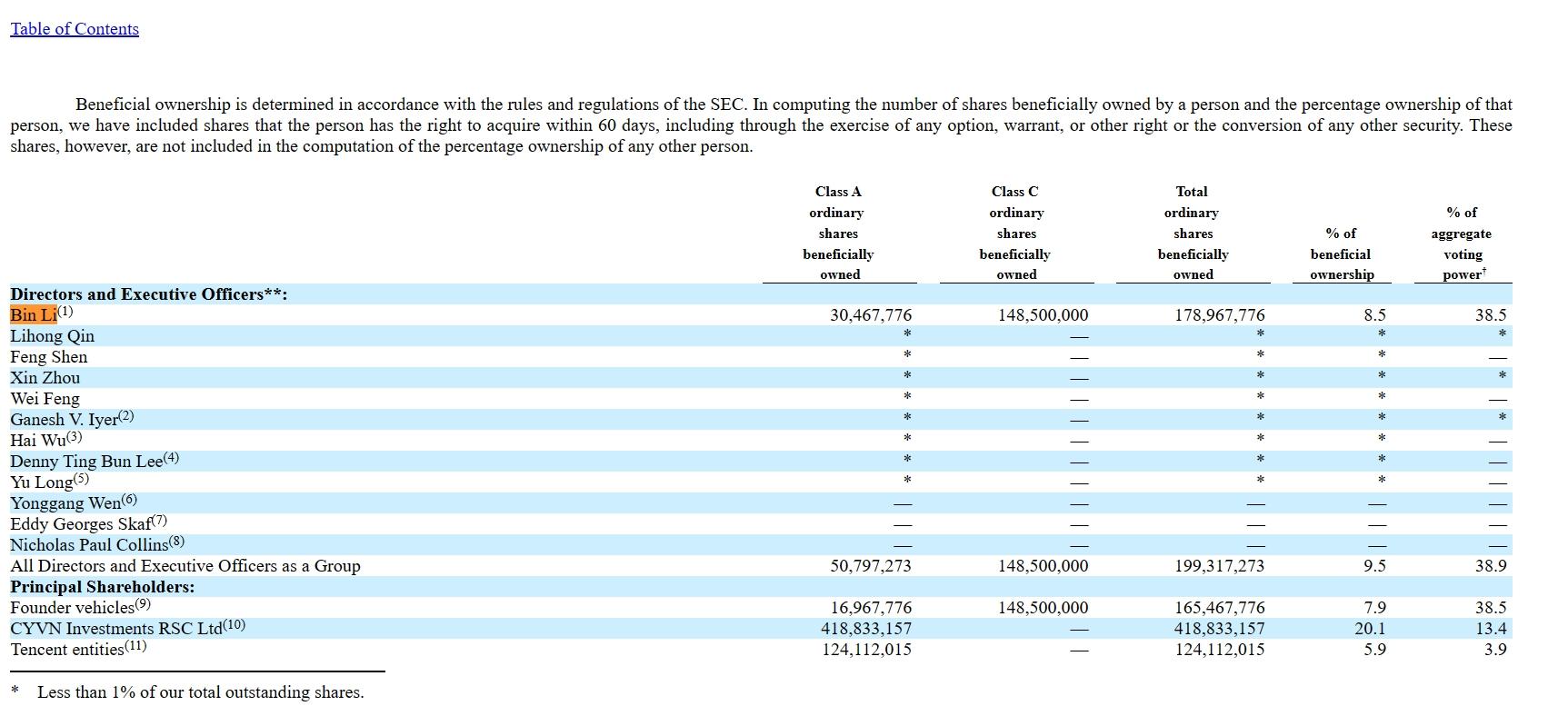Click Tencent Class A value 124,112,015

click(x=866, y=650)
